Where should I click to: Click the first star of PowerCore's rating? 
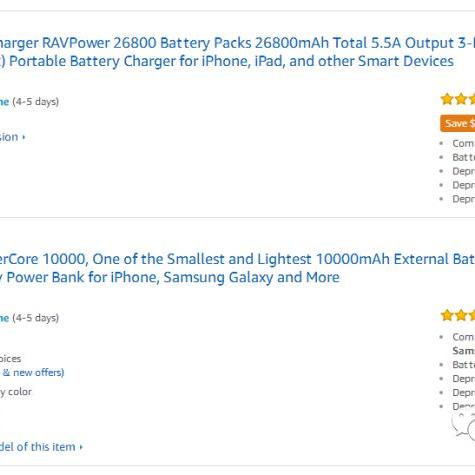click(447, 315)
